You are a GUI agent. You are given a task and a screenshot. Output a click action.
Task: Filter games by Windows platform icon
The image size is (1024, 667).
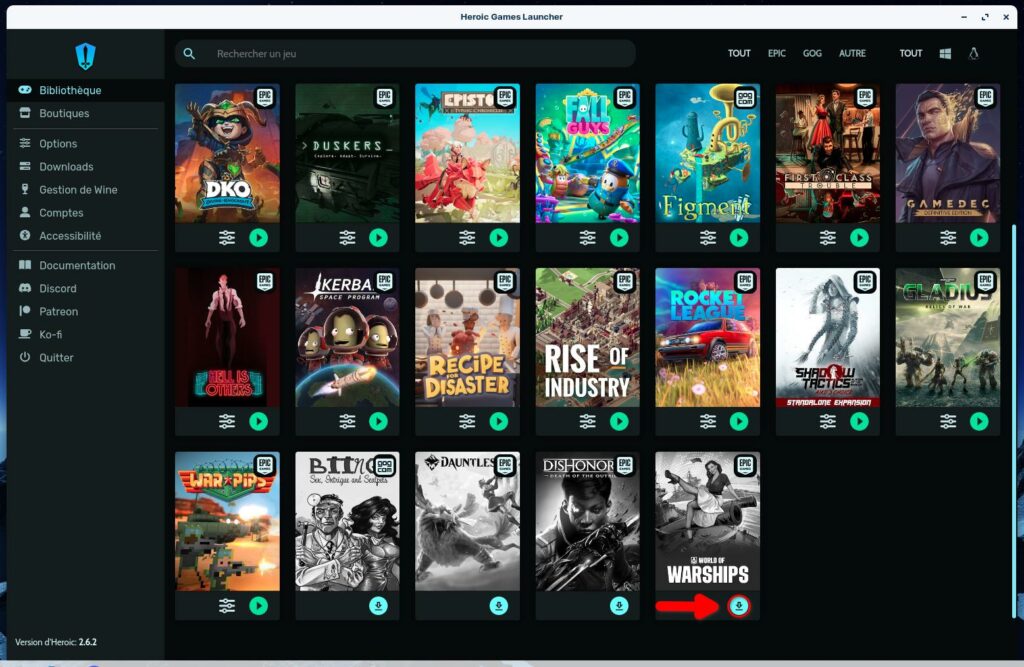click(x=945, y=53)
